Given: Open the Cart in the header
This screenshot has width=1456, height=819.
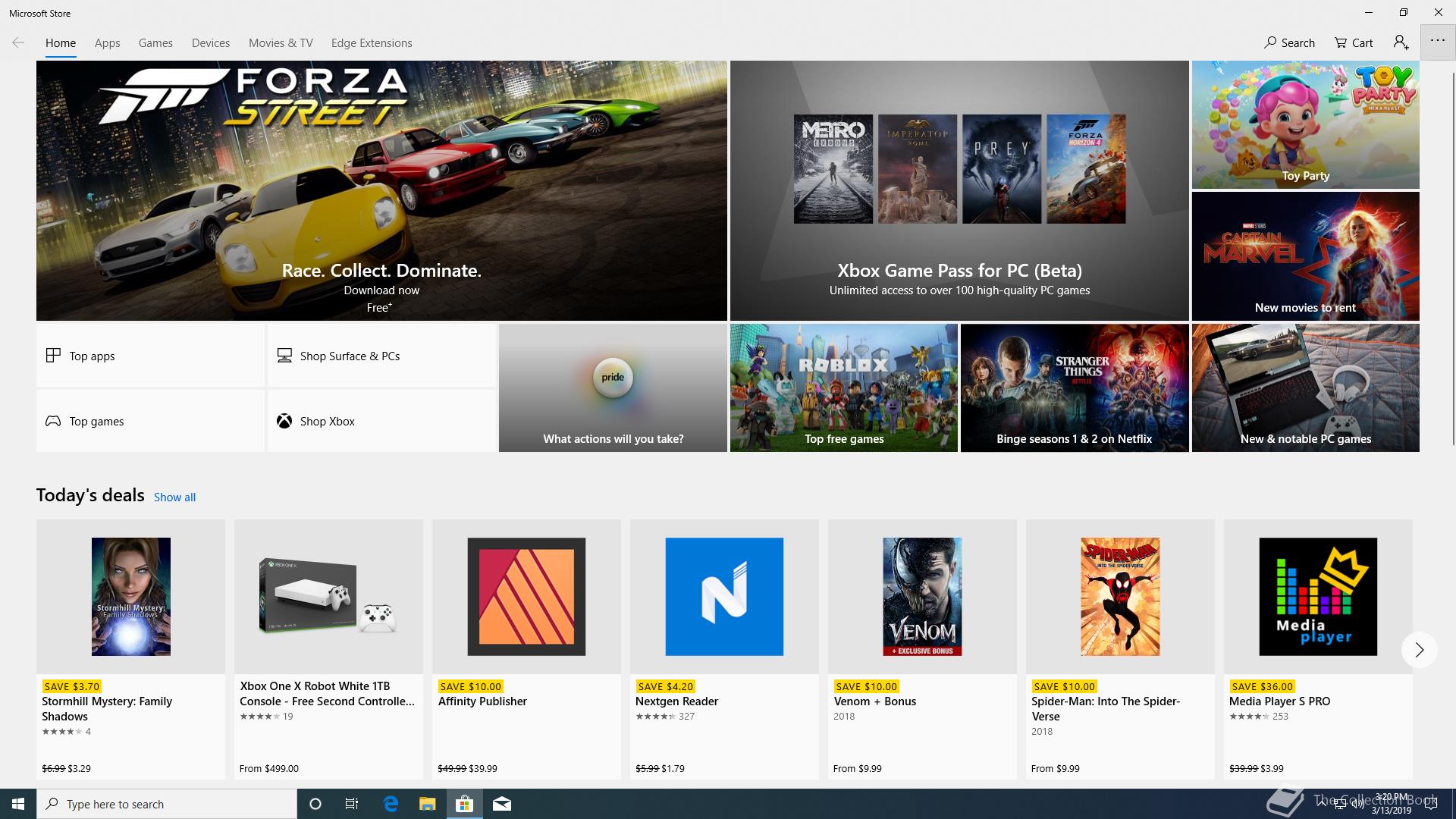Looking at the screenshot, I should tap(1354, 42).
